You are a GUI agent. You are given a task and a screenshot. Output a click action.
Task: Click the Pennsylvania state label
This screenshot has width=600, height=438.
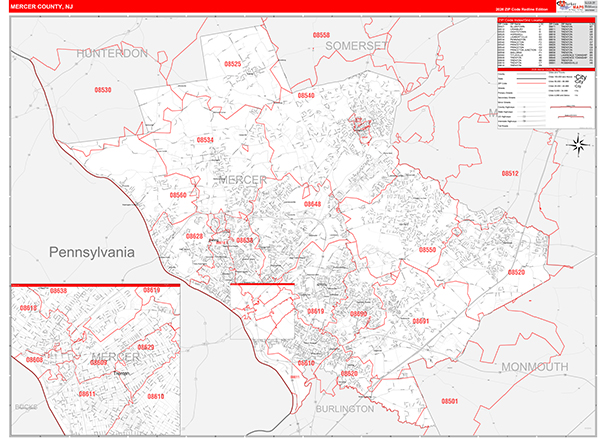click(x=92, y=252)
